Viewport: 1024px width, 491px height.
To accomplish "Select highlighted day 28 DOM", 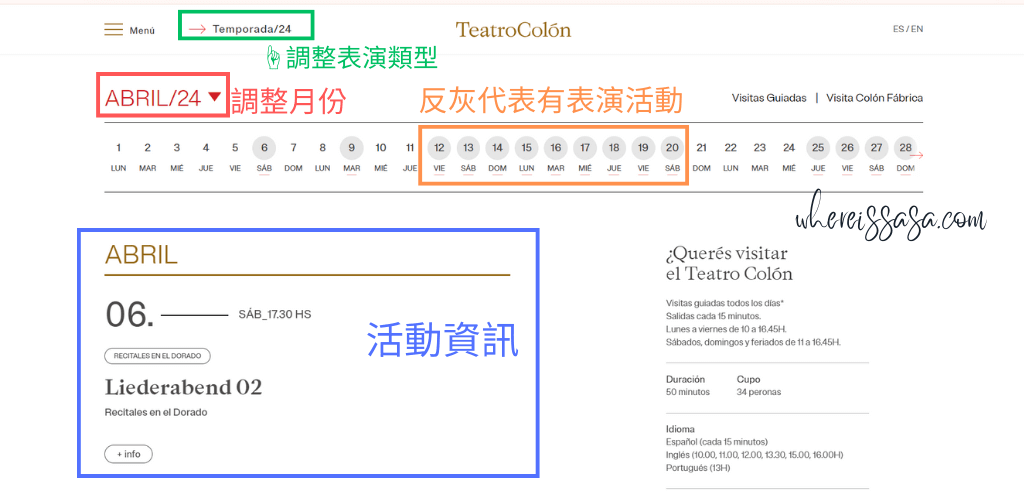I will 905,157.
